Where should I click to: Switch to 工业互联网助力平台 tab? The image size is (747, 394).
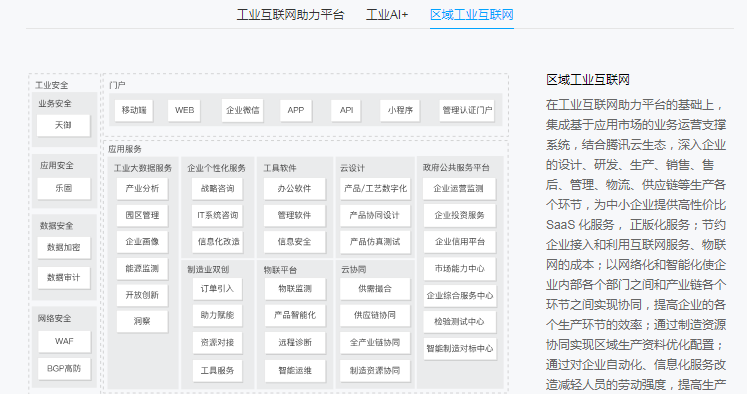(x=290, y=15)
